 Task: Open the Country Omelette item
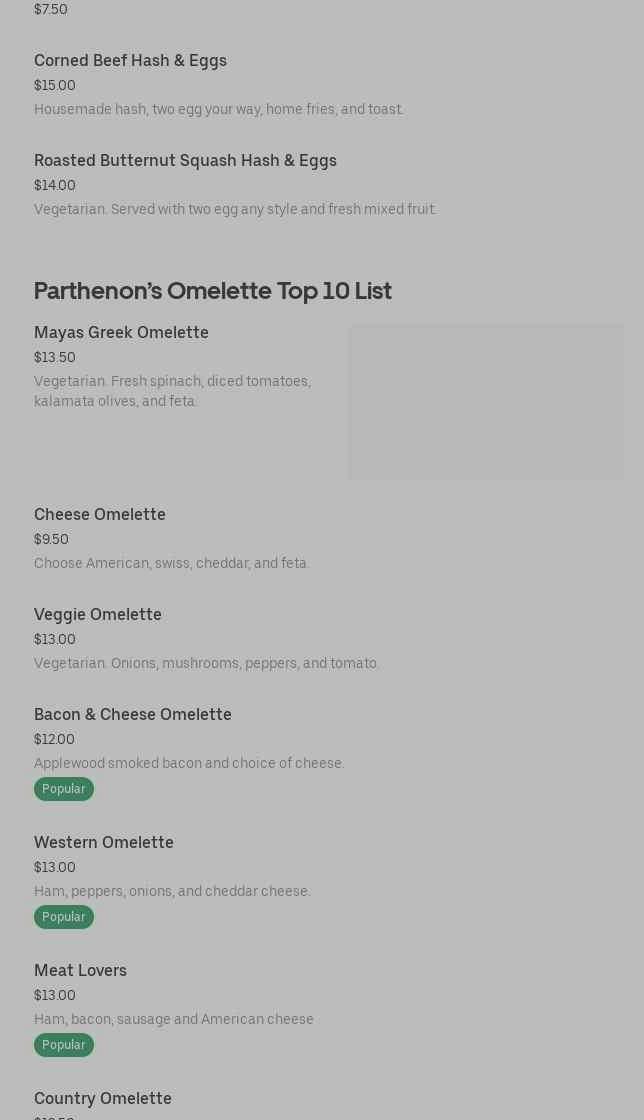coord(103,1098)
